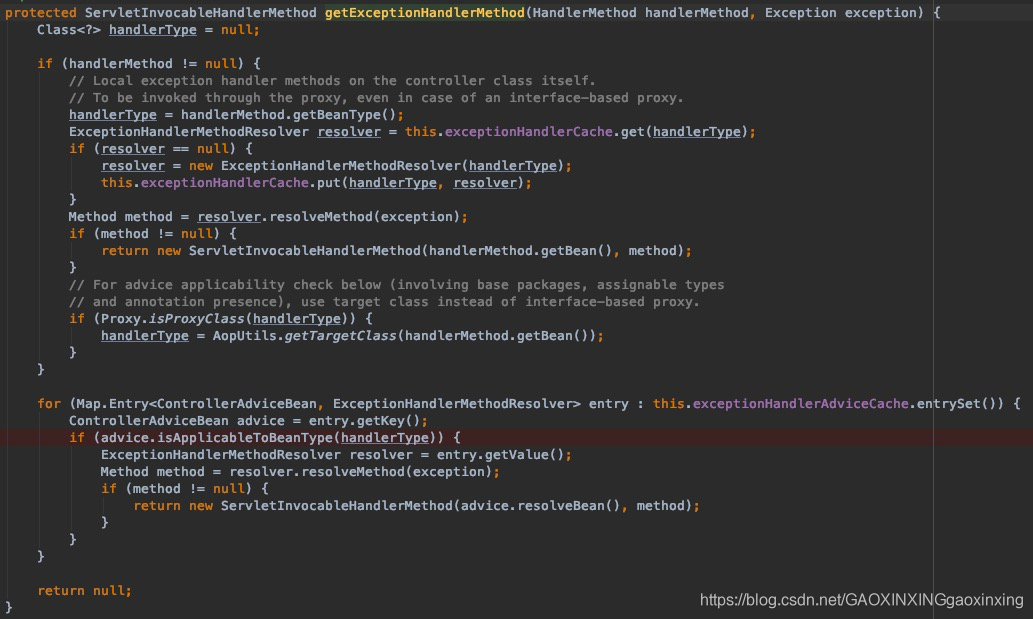Screen dimensions: 1033x619
Task: Click 'resolver' in 'if (resolver == null)'
Action: coord(132,149)
